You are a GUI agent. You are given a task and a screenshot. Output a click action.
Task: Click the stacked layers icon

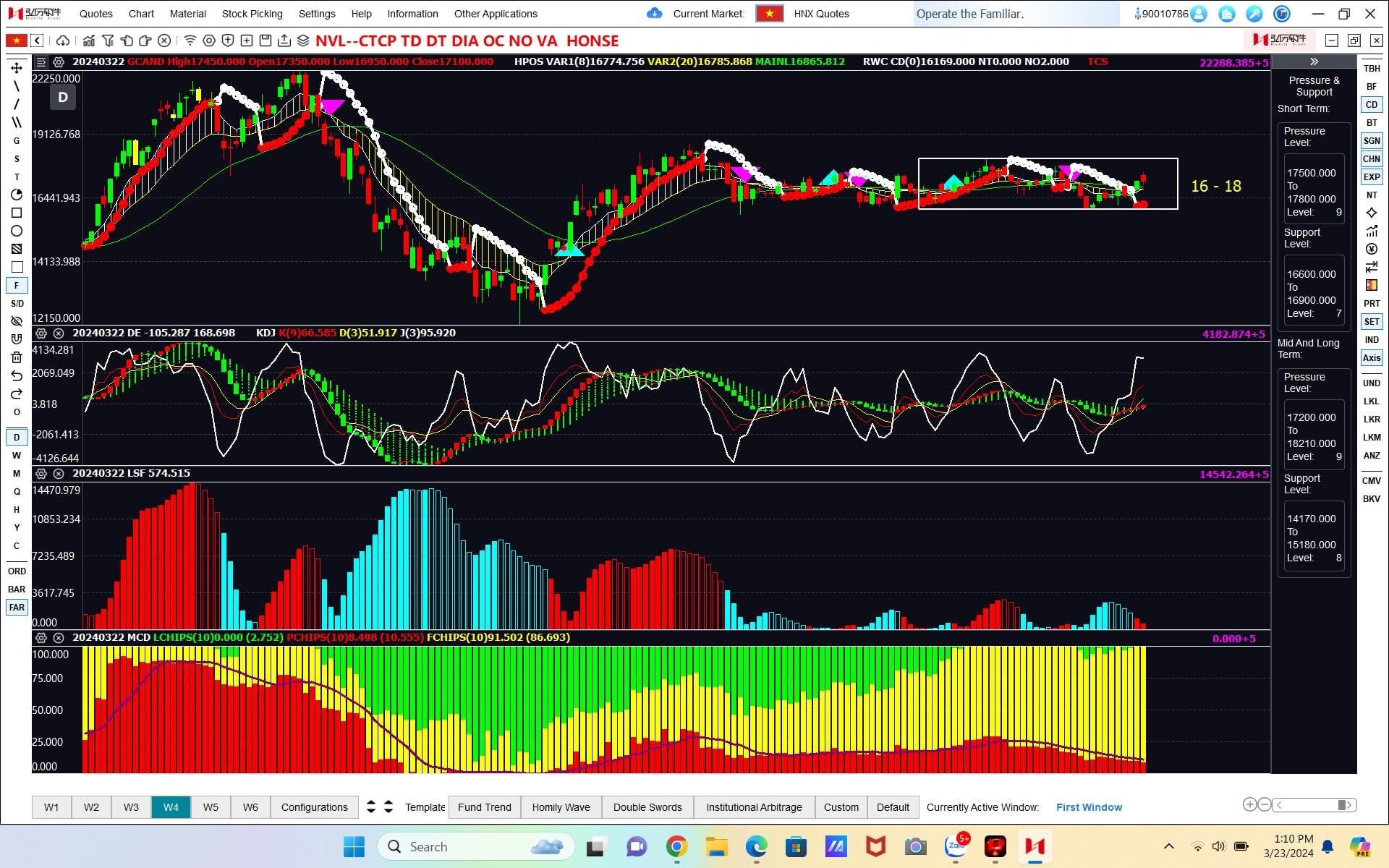[303, 41]
